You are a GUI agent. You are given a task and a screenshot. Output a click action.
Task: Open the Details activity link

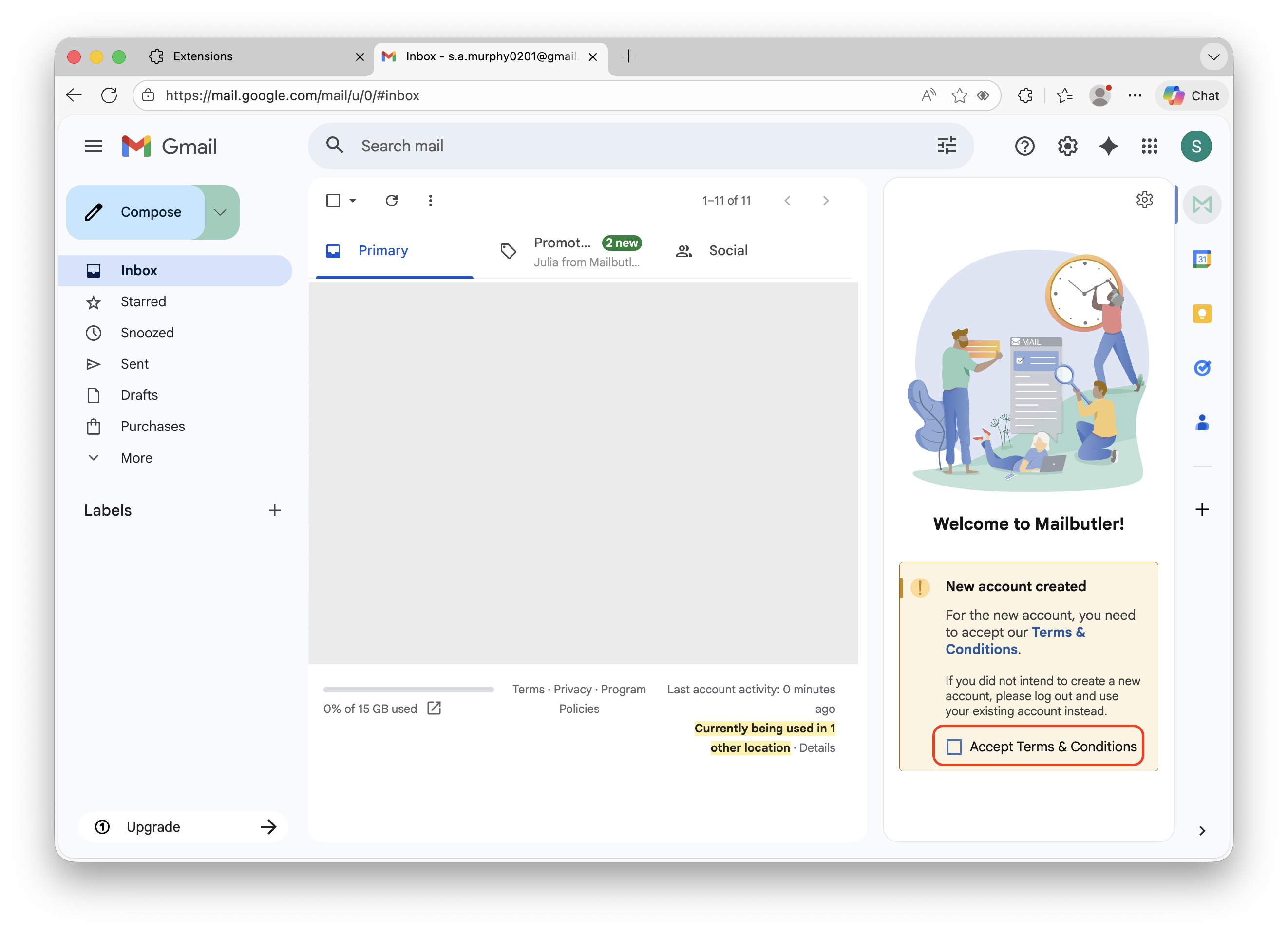(x=816, y=748)
